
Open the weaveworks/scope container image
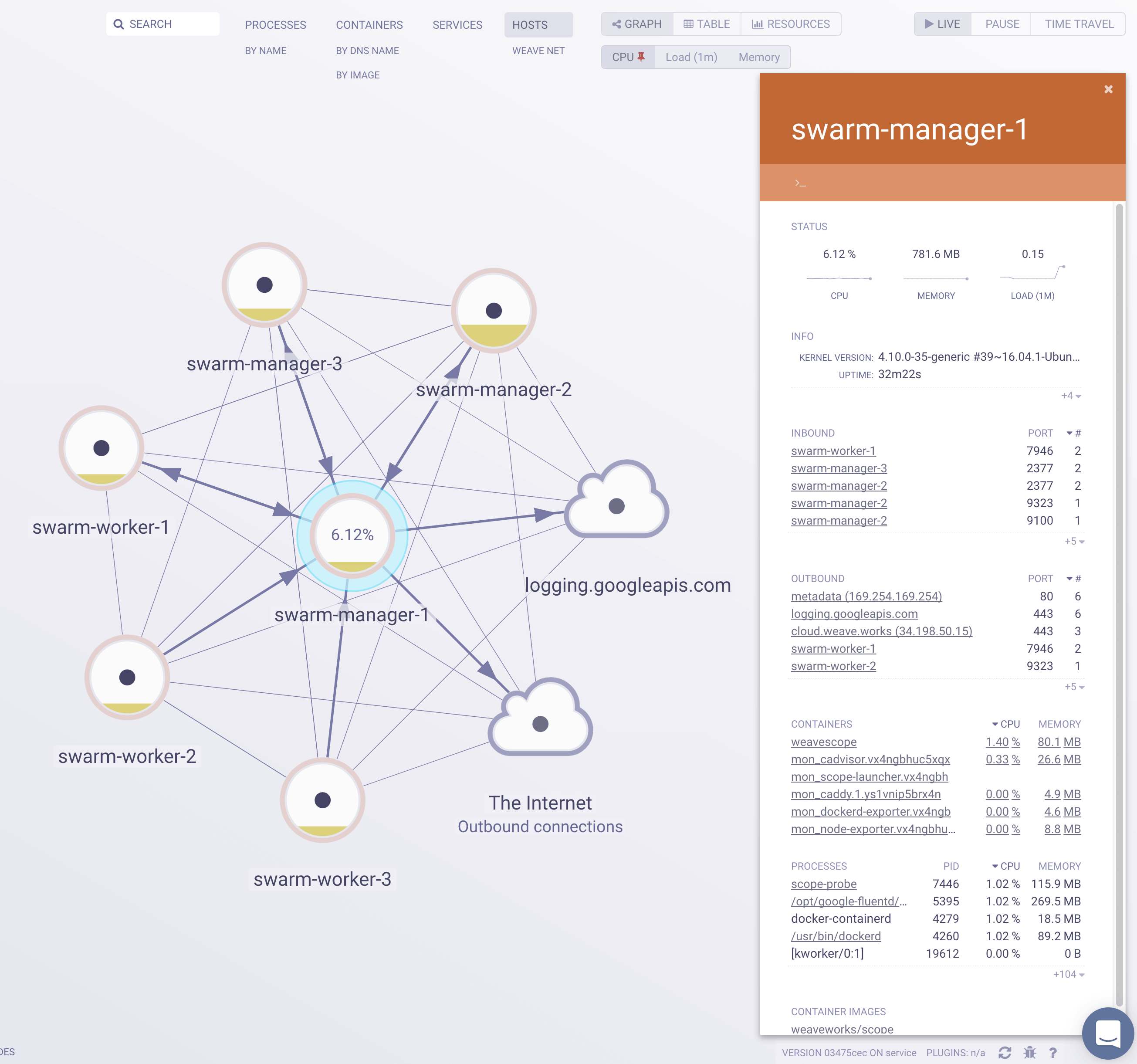pyautogui.click(x=842, y=1029)
